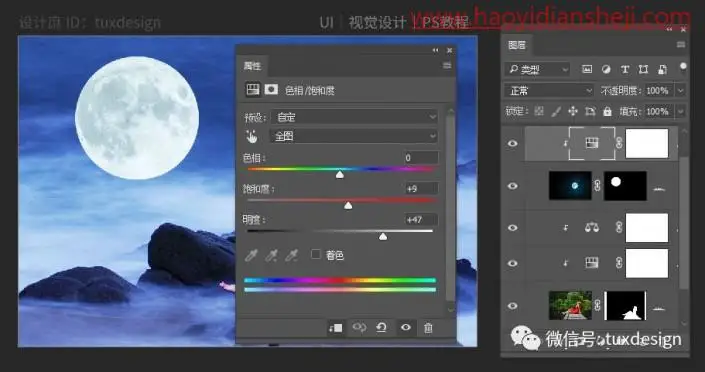
Task: Hide the color balance adjustment layer
Action: [x=512, y=228]
